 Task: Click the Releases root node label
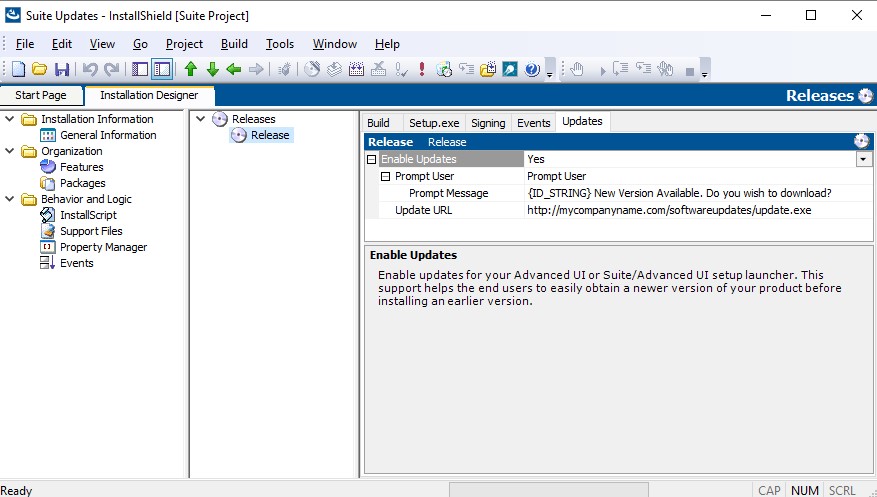[253, 119]
